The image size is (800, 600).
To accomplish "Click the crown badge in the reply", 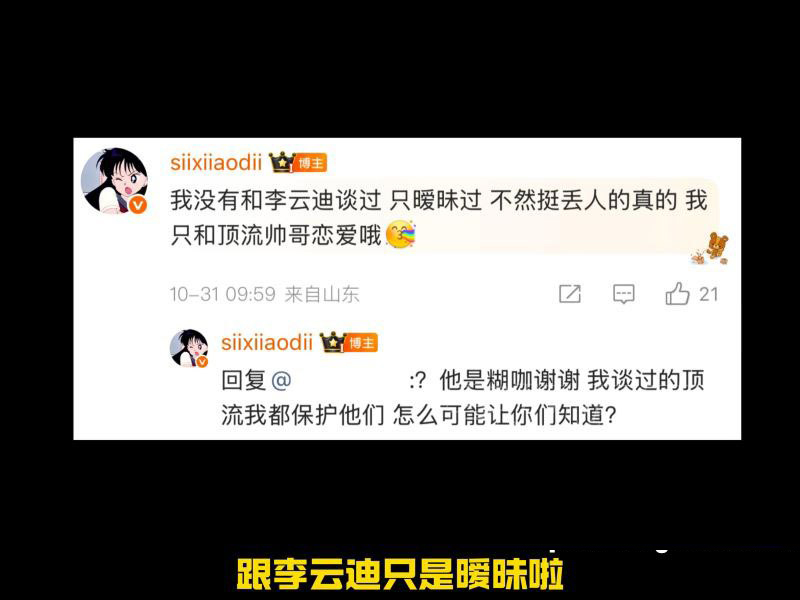I will pyautogui.click(x=333, y=342).
